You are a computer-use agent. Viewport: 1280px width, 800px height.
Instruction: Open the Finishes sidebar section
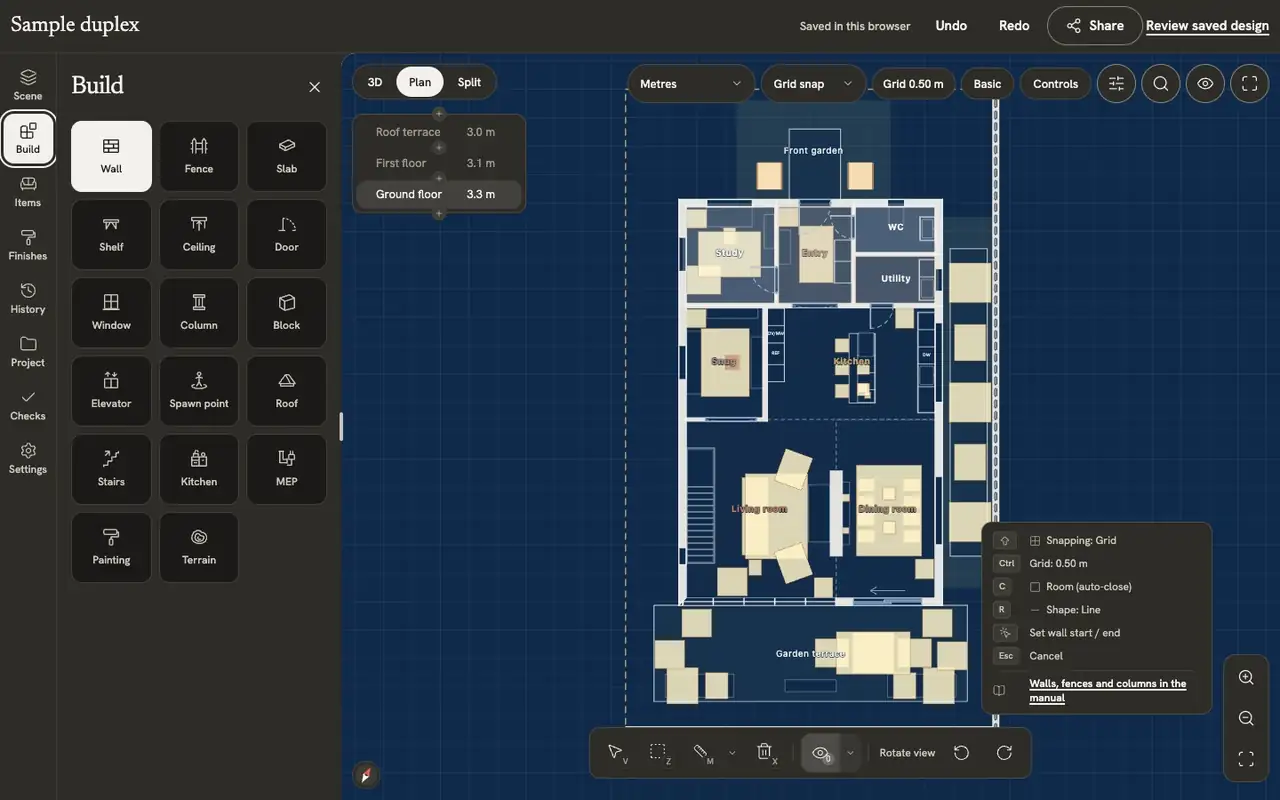(x=28, y=245)
